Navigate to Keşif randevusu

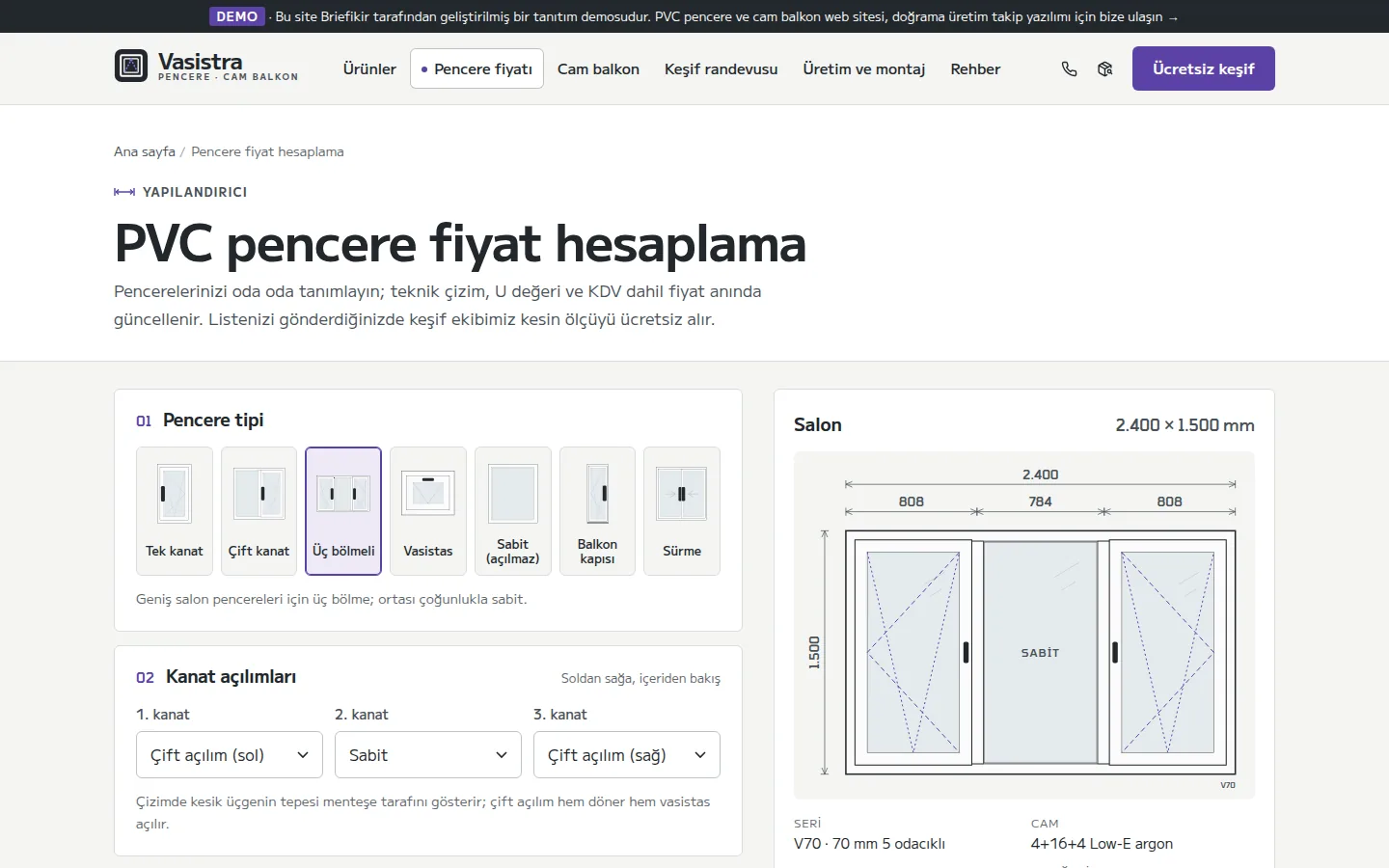pos(721,68)
